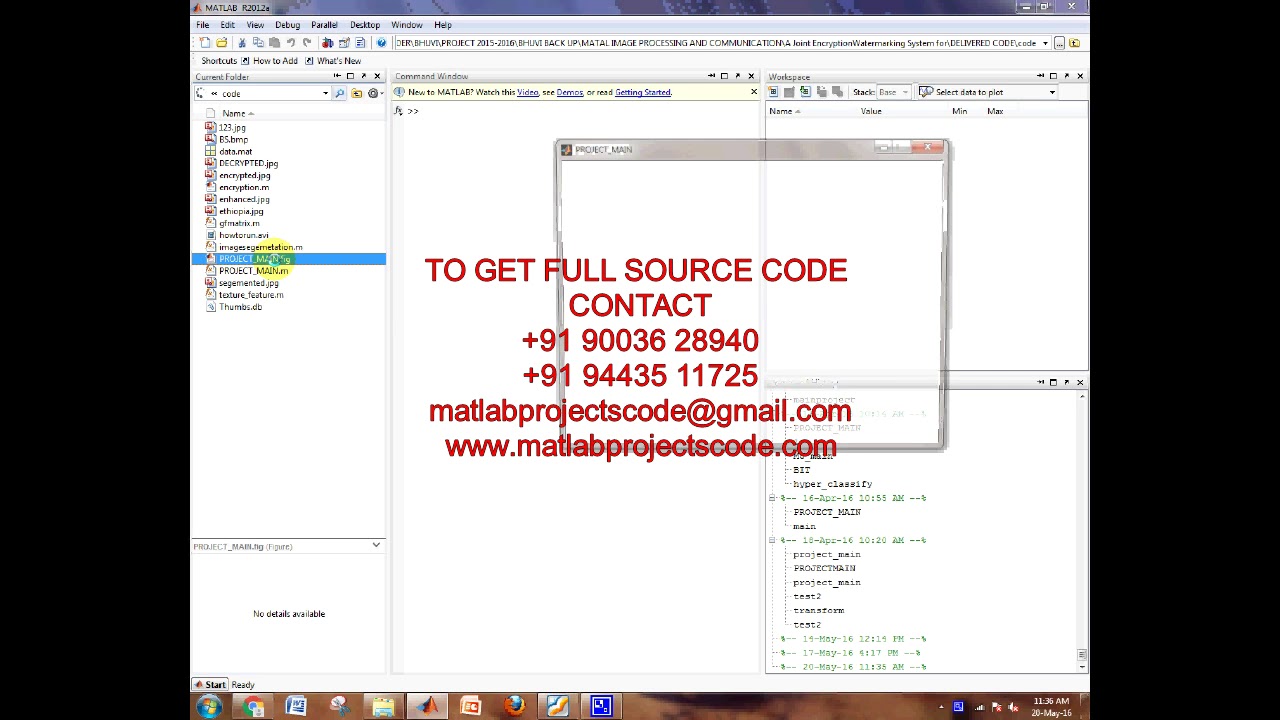Image resolution: width=1280 pixels, height=720 pixels.
Task: Click the fx function browser icon
Action: pyautogui.click(x=399, y=111)
